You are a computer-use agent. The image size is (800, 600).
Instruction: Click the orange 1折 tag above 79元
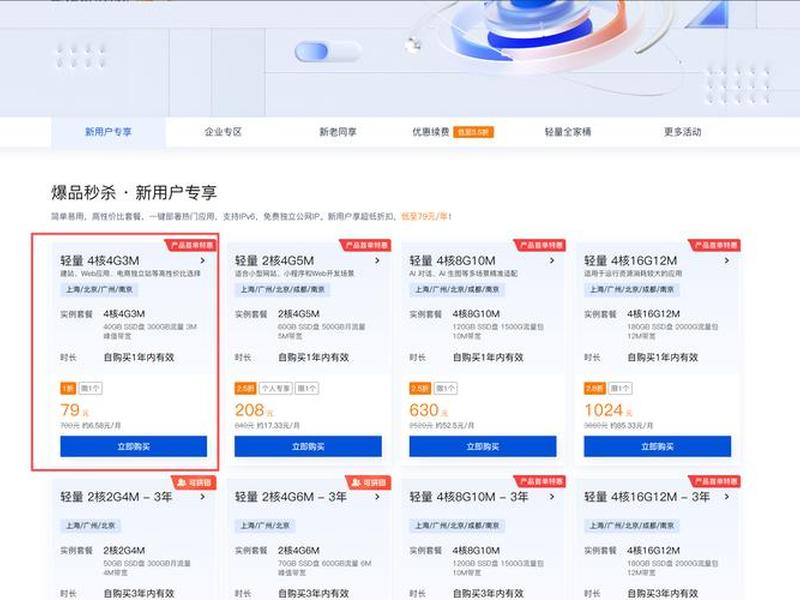point(68,389)
